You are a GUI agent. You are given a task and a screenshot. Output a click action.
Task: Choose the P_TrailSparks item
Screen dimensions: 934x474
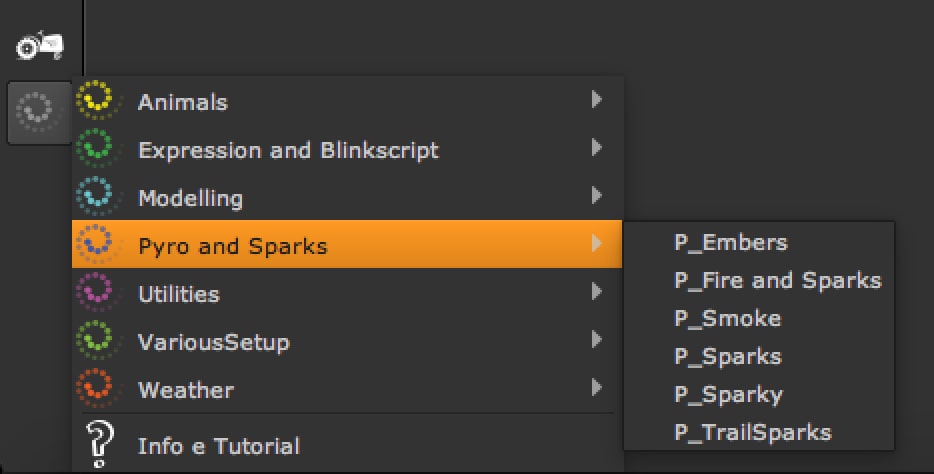click(x=752, y=433)
